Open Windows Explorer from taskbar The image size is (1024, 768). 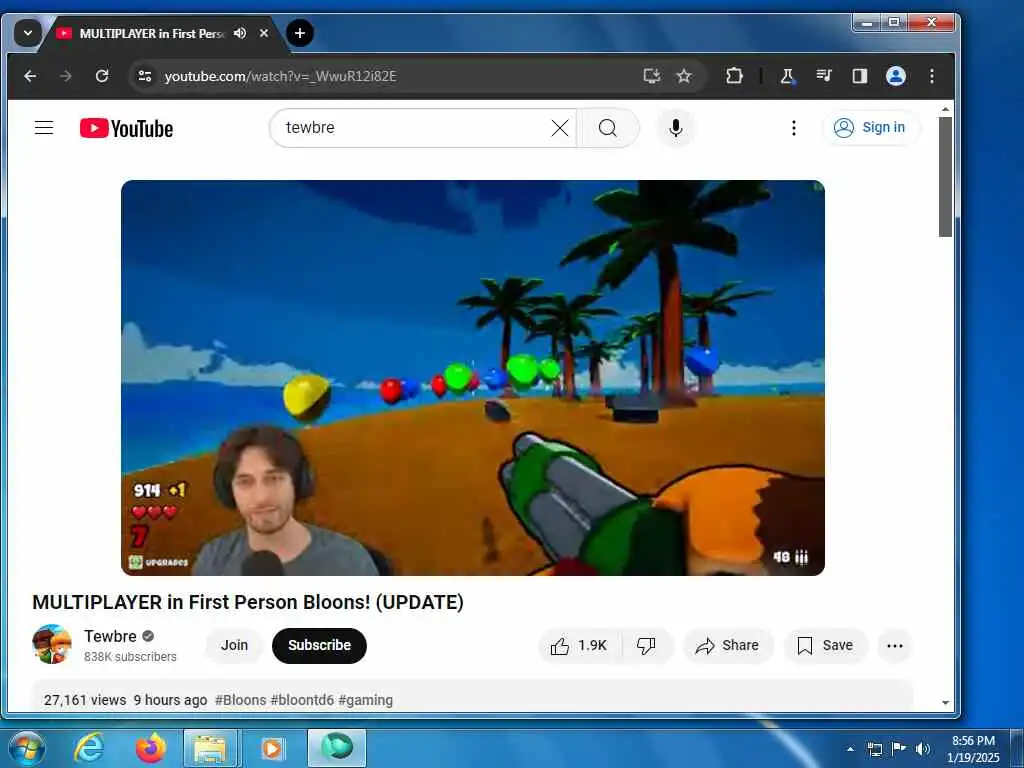[210, 748]
